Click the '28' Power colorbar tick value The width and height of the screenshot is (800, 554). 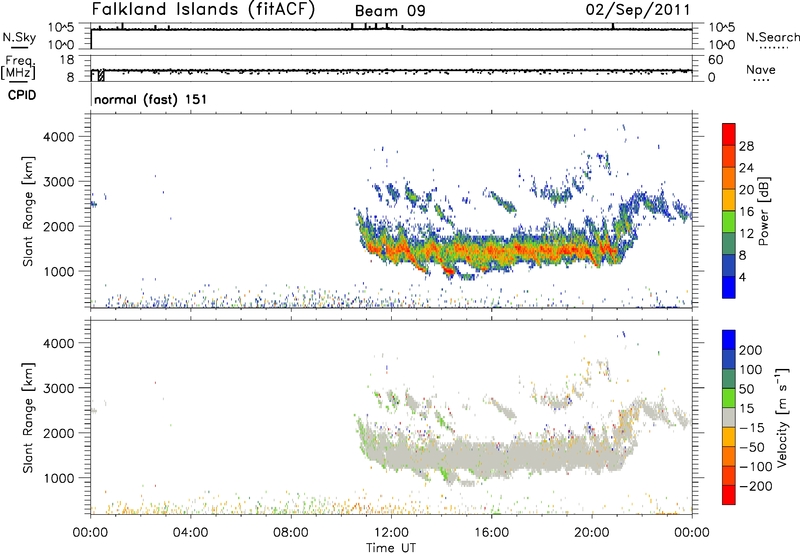pos(746,146)
